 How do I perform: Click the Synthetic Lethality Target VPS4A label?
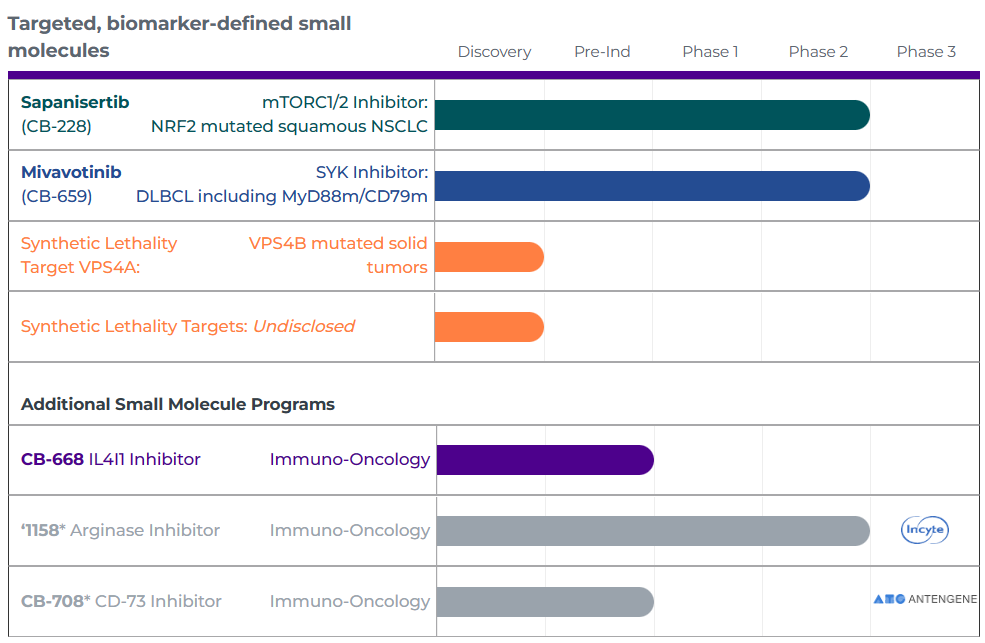[x=99, y=255]
